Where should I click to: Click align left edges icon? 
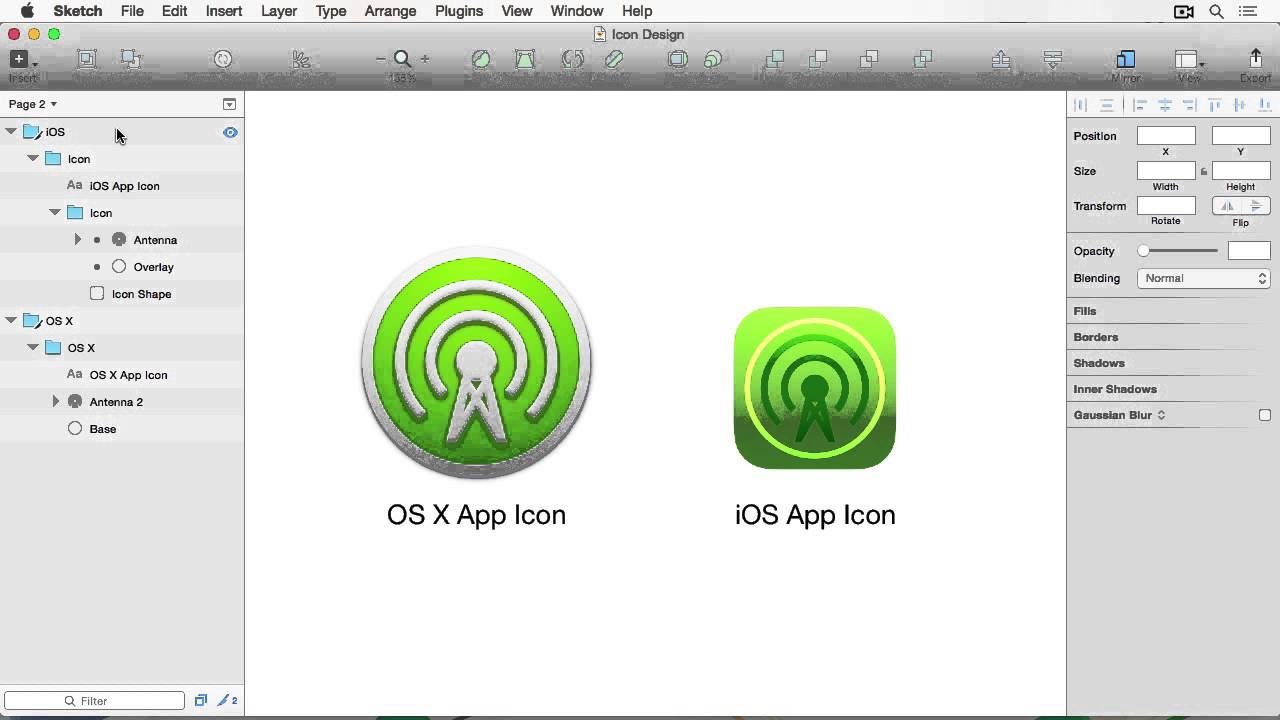click(x=1140, y=104)
